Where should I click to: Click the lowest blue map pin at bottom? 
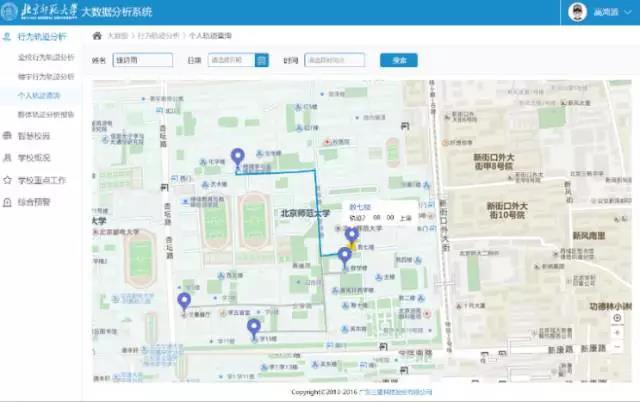(254, 326)
